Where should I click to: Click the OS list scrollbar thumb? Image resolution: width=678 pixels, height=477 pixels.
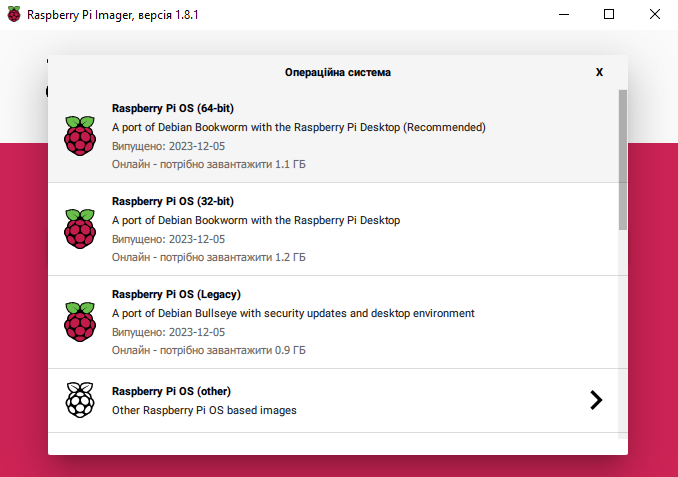tap(623, 160)
